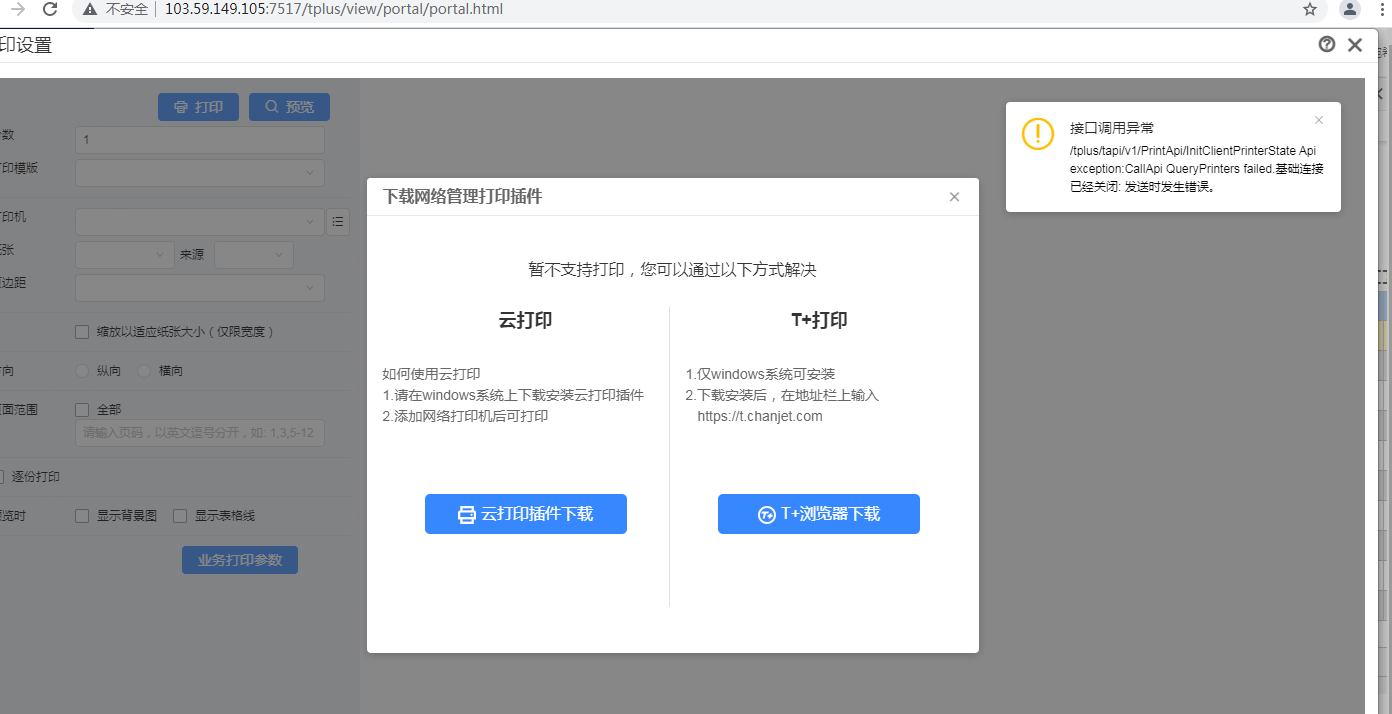The image size is (1392, 714).
Task: Click the 添加网络打印机后可打印 step text
Action: click(465, 416)
